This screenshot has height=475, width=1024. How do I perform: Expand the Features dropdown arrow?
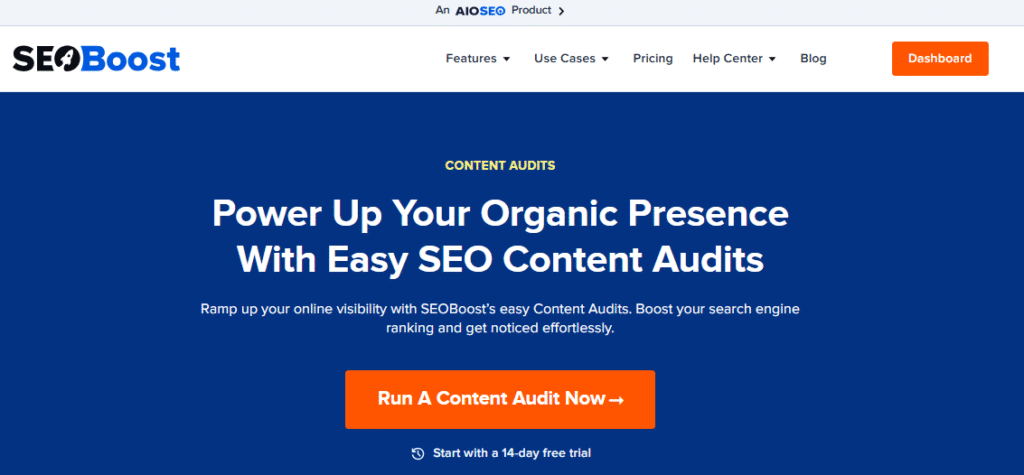coord(507,59)
